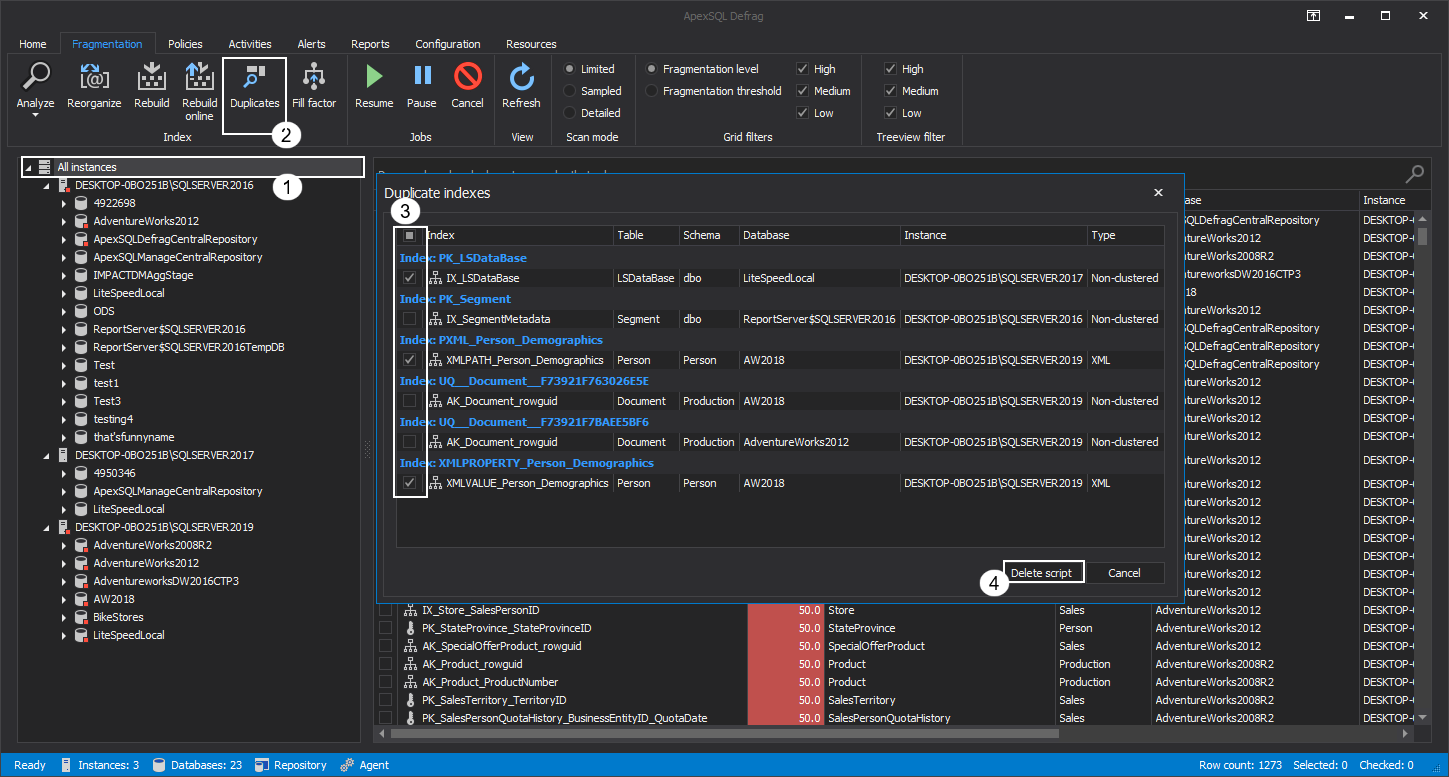Check the IX_SegmentMetadata duplicate index
Viewport: 1449px width, 777px height.
tap(411, 318)
